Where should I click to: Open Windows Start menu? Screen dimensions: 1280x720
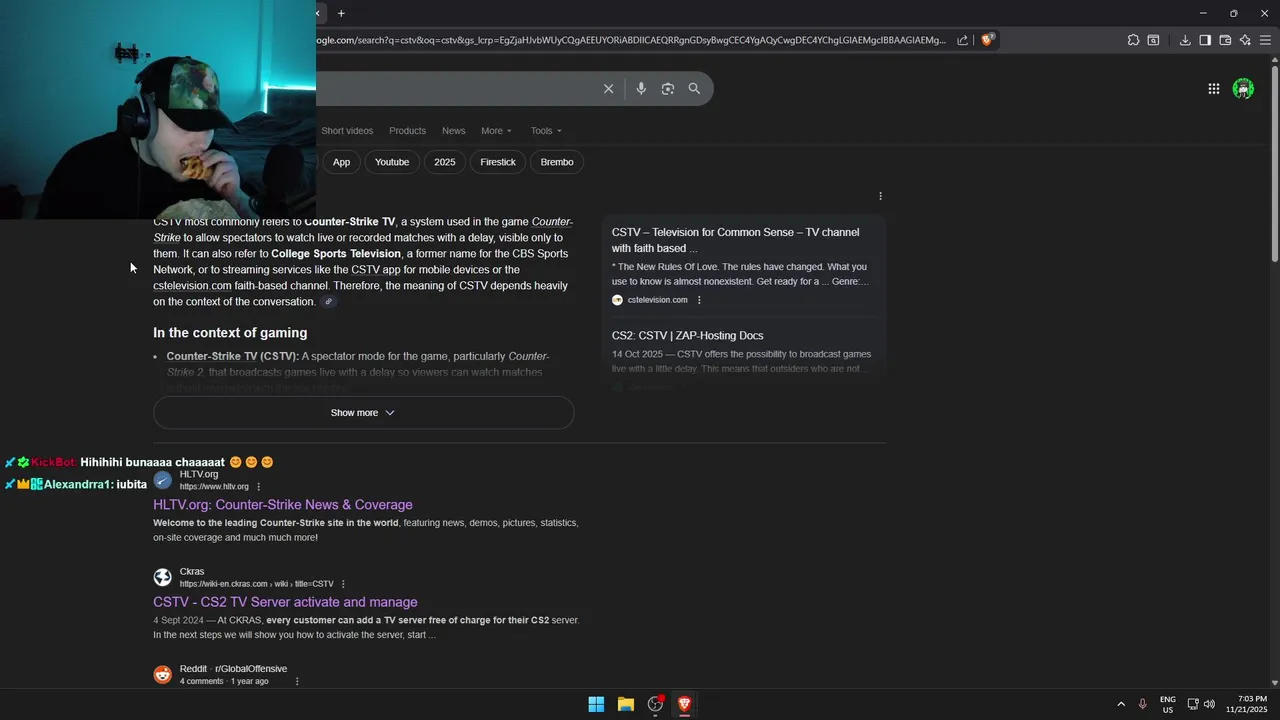coord(596,704)
